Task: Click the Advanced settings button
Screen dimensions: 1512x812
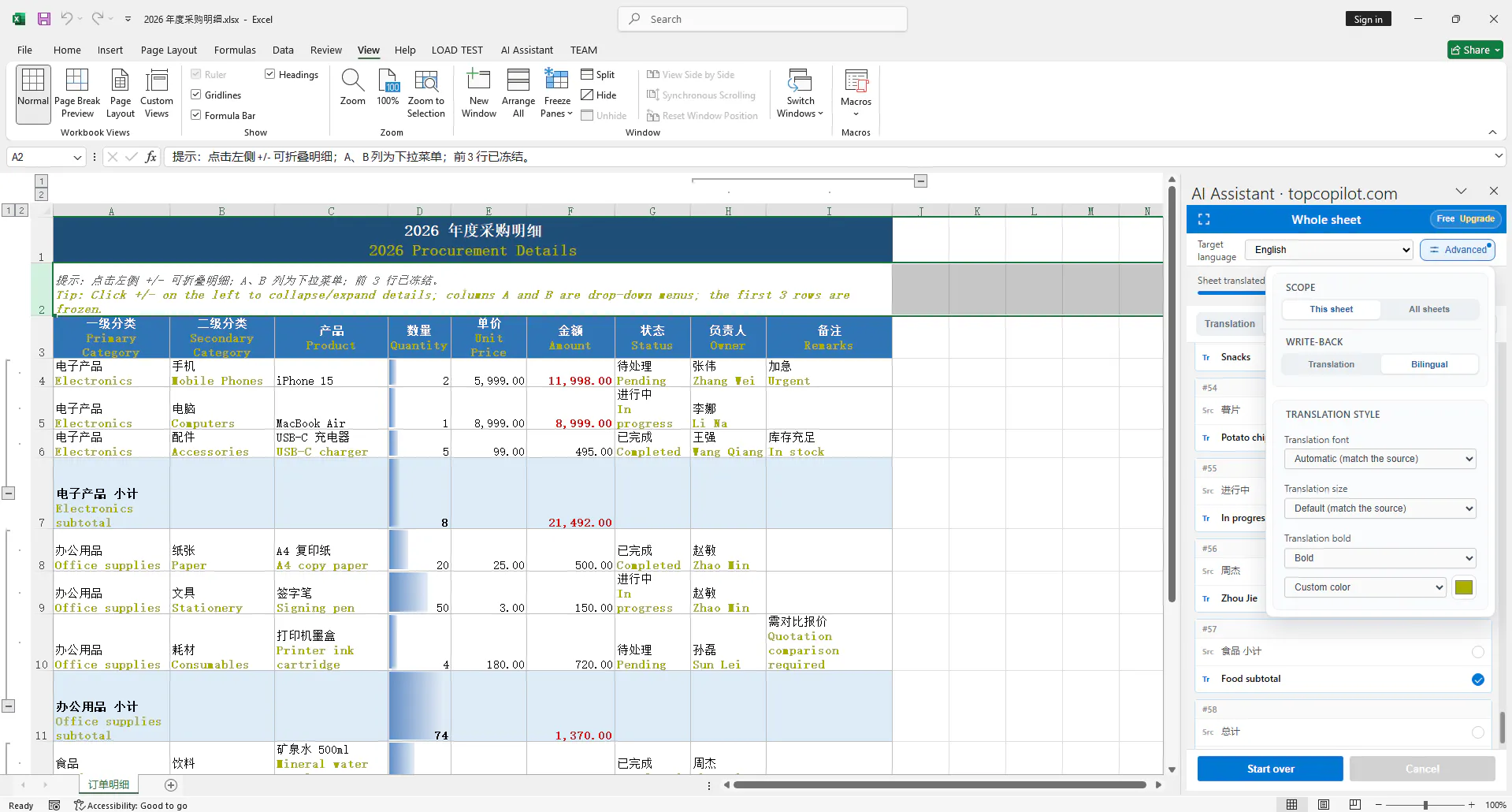Action: 1458,250
